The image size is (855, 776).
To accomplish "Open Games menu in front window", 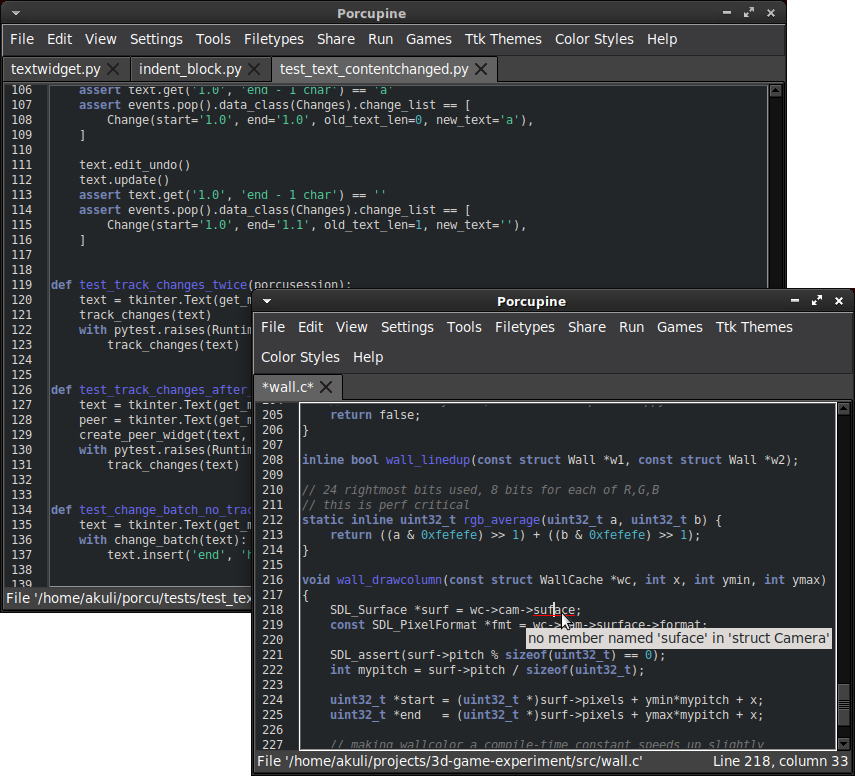I will pos(679,327).
